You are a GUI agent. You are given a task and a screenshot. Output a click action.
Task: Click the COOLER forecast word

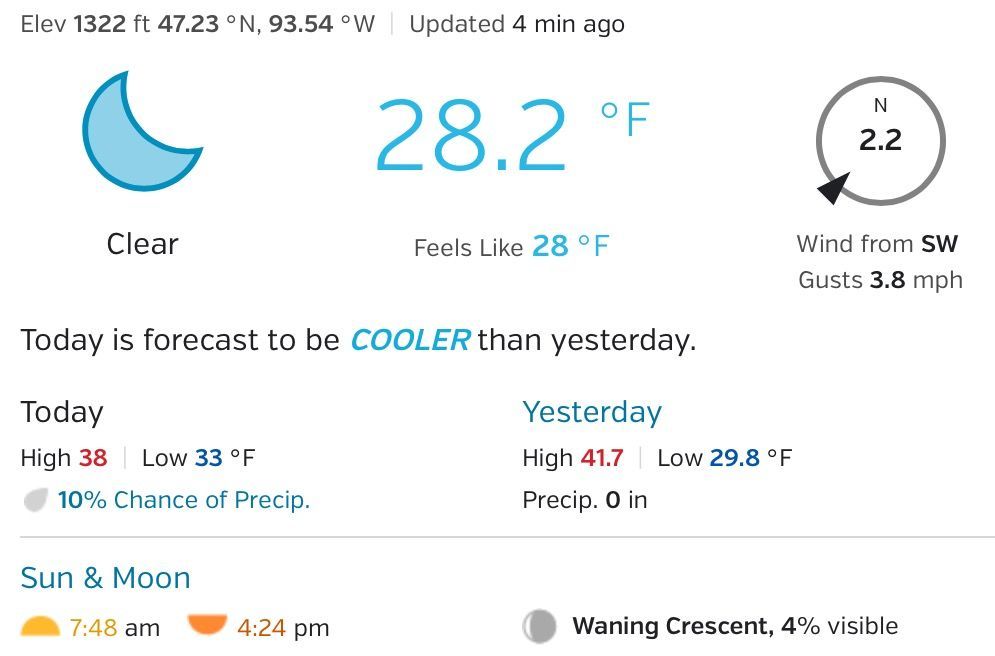coord(409,340)
